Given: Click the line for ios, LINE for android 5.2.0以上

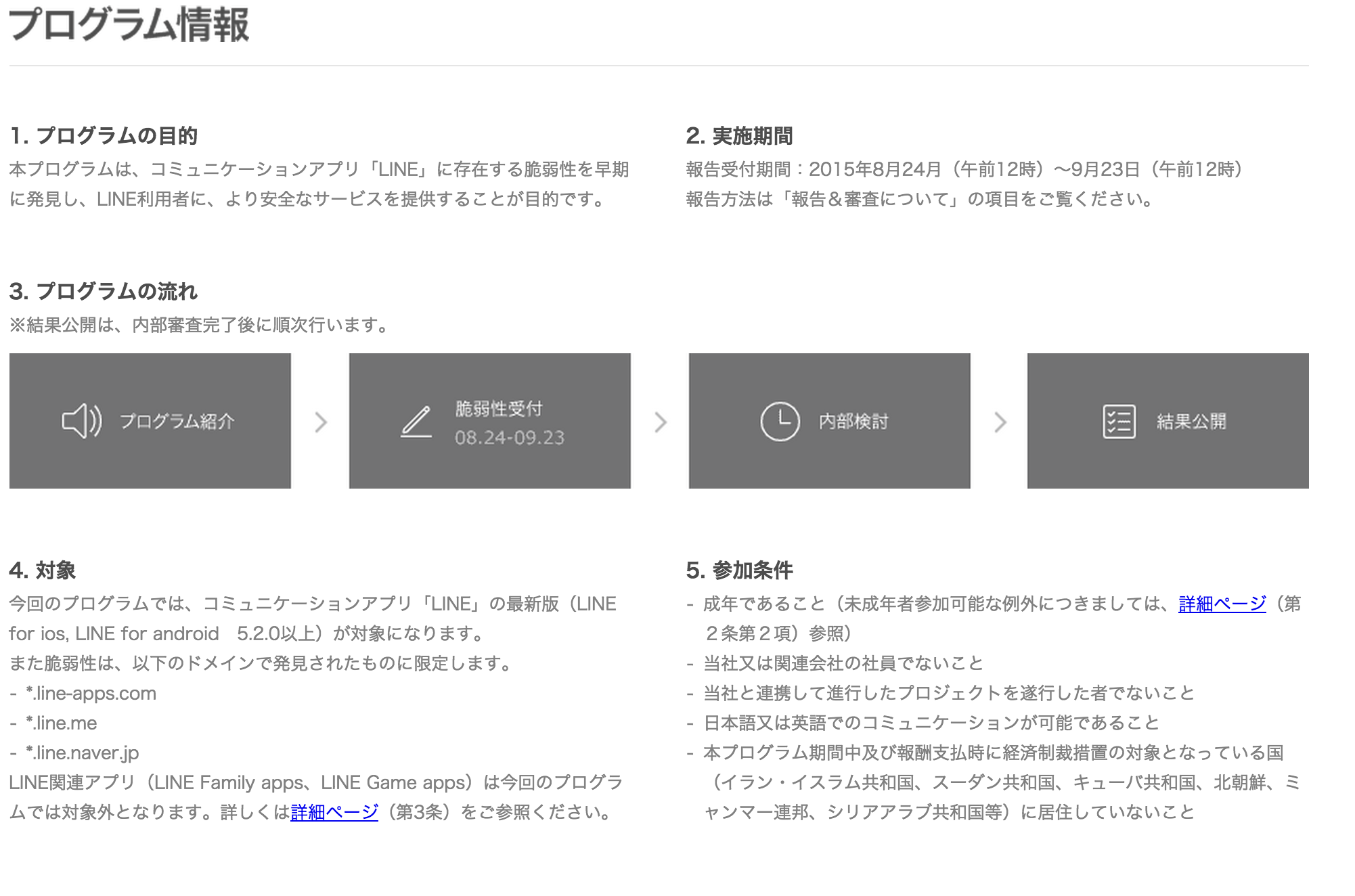Looking at the screenshot, I should point(248,633).
